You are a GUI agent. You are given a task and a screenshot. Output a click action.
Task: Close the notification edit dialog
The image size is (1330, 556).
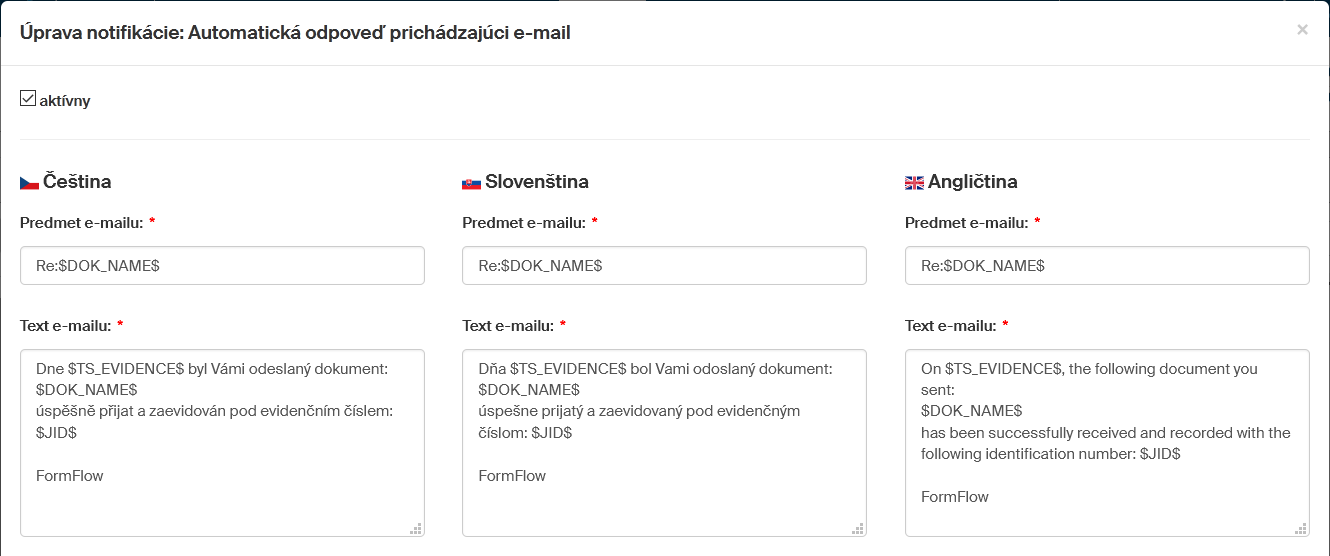point(1302,30)
